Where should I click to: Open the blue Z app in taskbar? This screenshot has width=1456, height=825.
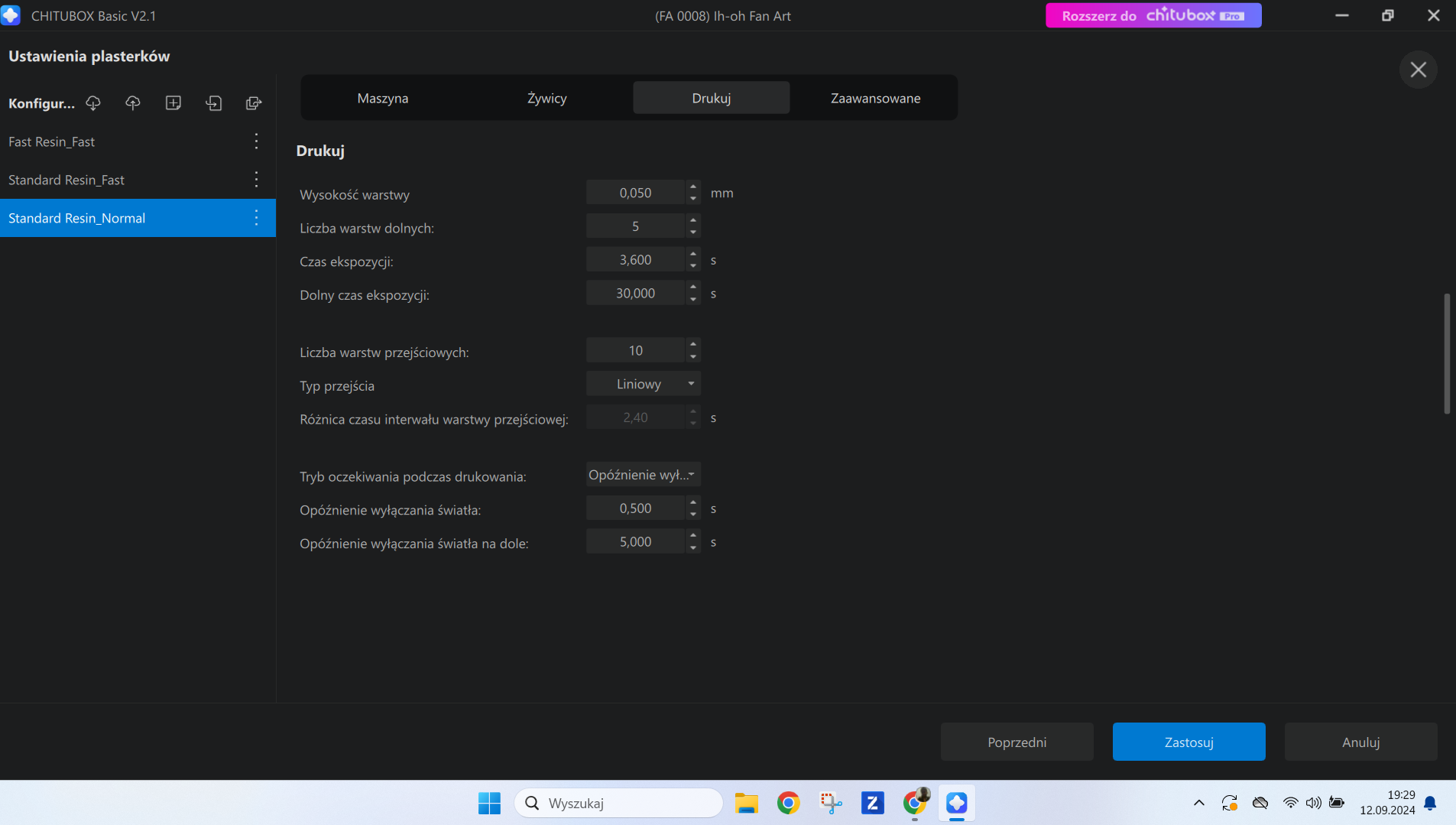pos(872,803)
